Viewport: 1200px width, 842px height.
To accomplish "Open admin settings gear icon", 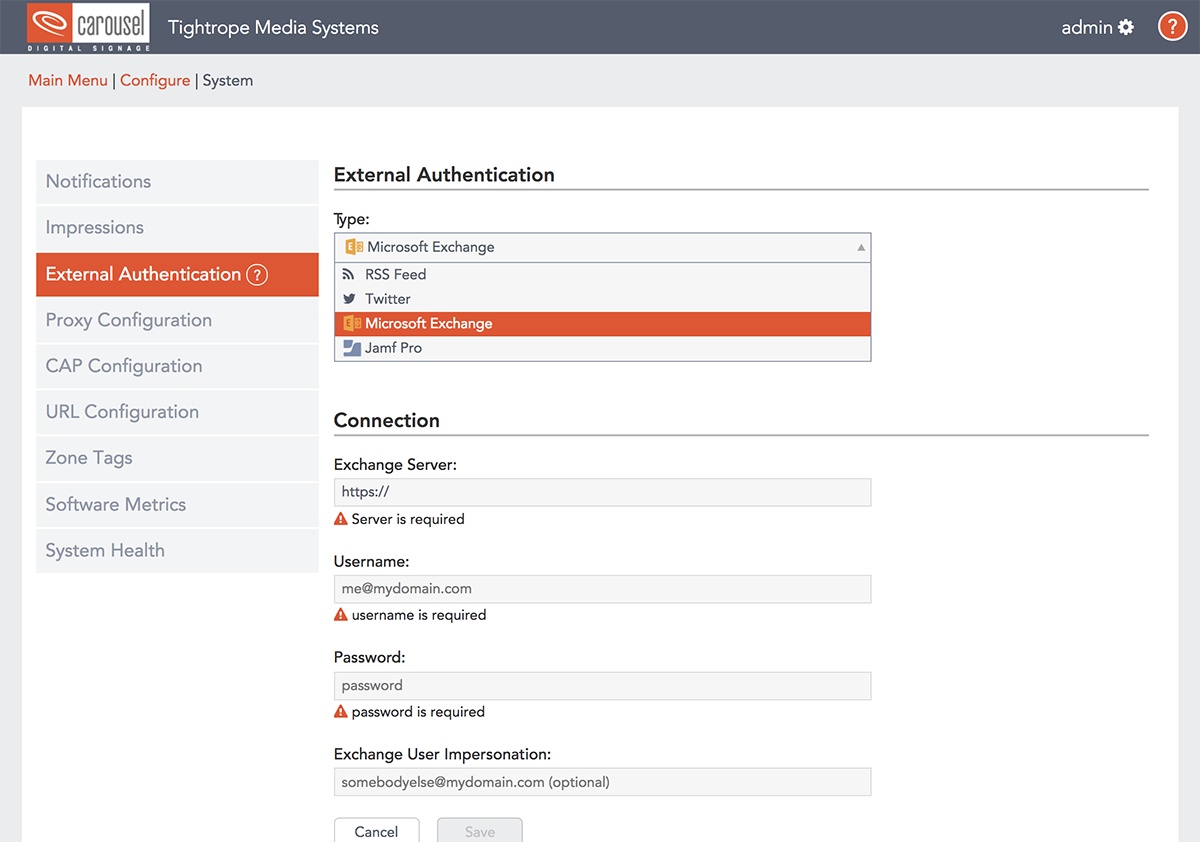I will 1126,27.
